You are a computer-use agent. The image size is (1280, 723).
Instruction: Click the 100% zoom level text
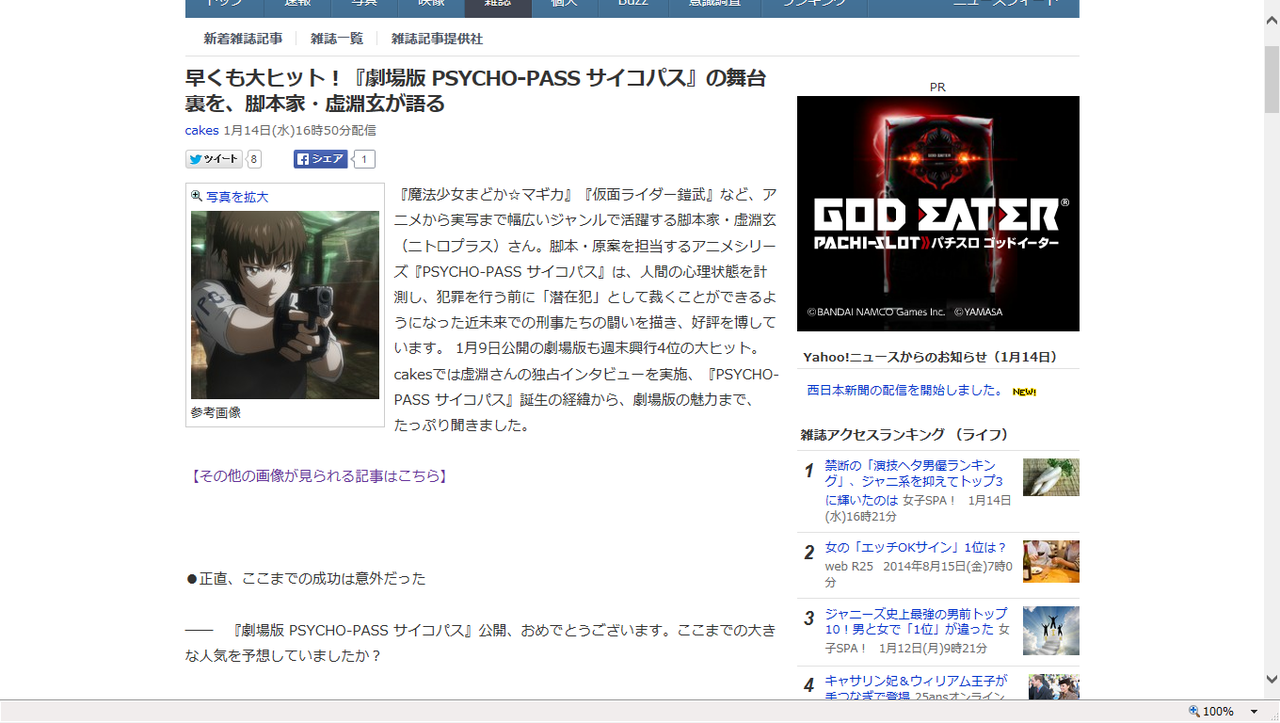click(x=1218, y=711)
